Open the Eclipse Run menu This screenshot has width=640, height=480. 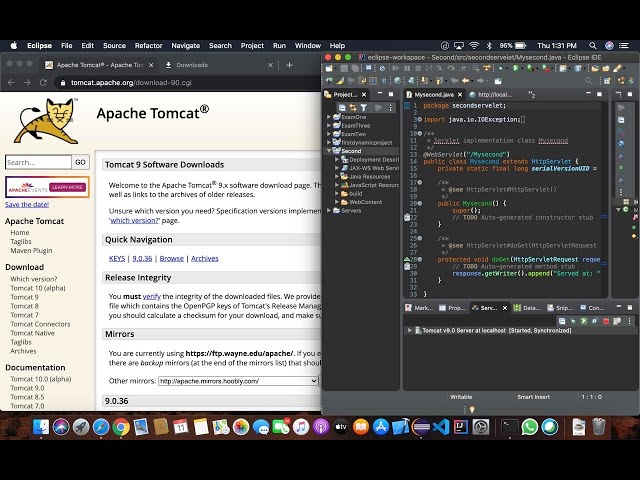point(279,46)
